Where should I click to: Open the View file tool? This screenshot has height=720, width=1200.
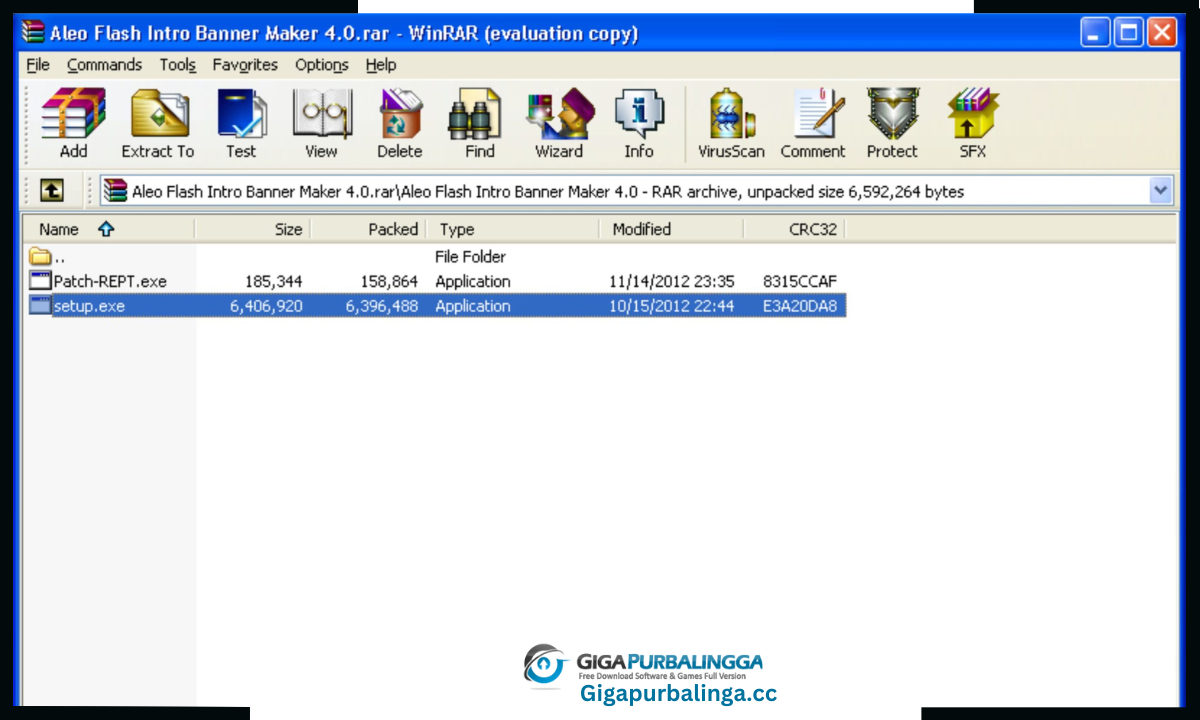(x=321, y=123)
